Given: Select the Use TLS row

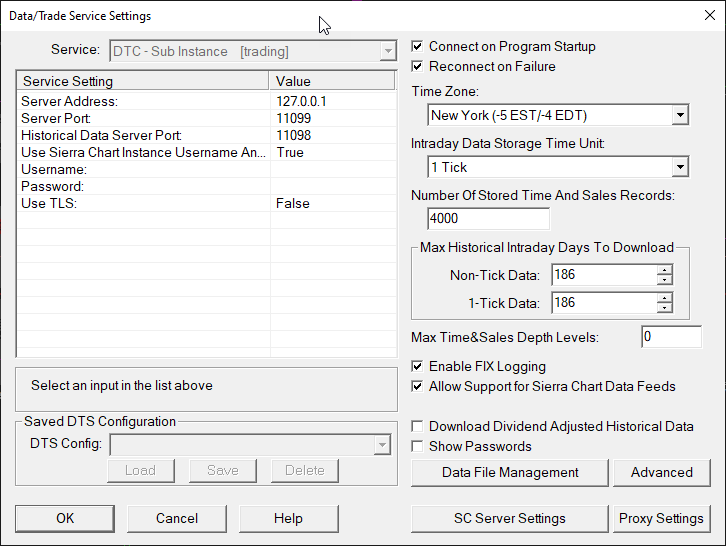Looking at the screenshot, I should pos(207,203).
